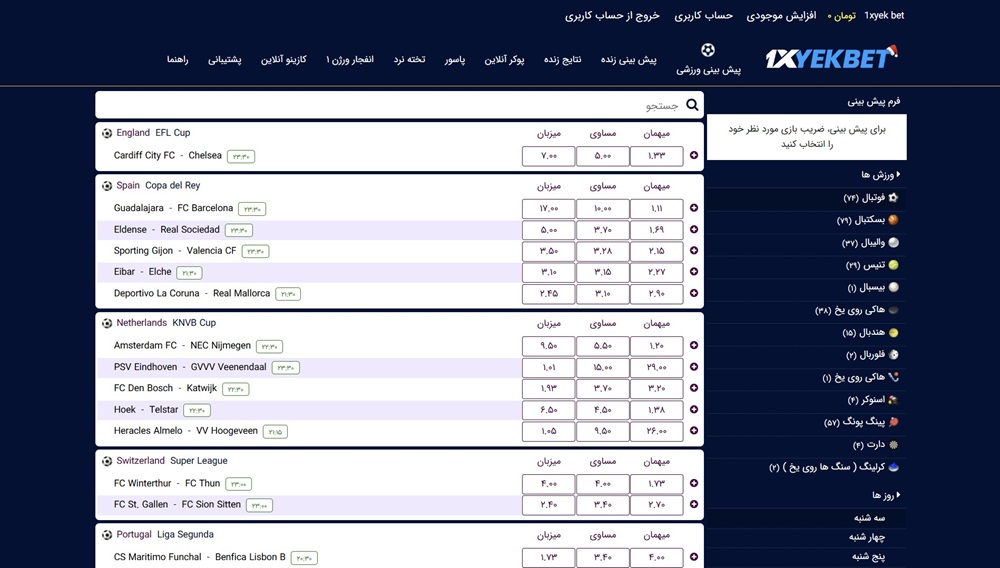Expand plus icon for Cardiff City FC - Chelsea

[x=694, y=156]
